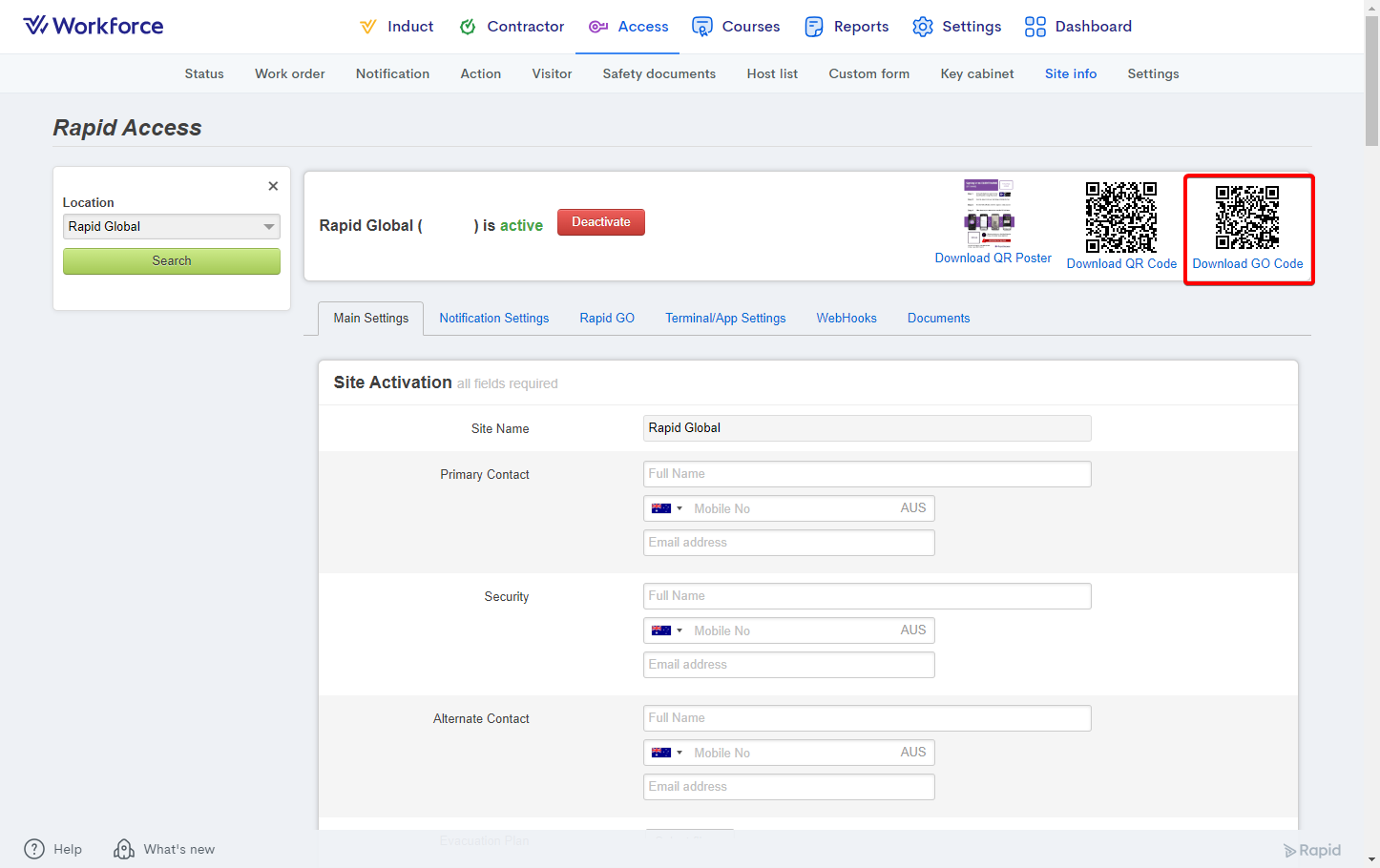Image resolution: width=1380 pixels, height=868 pixels.
Task: Click Download GO Code link
Action: tap(1247, 264)
